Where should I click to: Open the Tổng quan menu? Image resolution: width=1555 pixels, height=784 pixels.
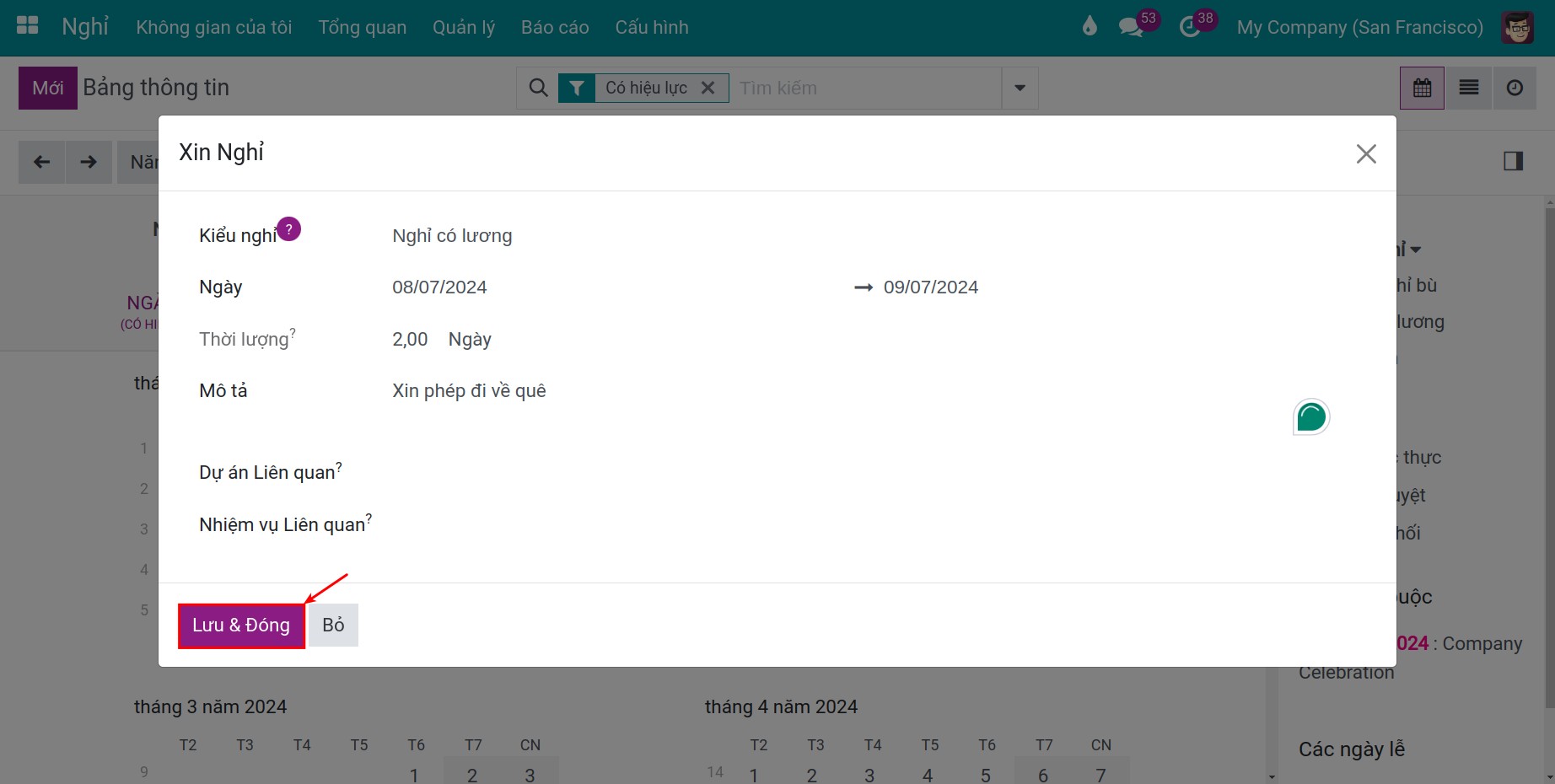[x=363, y=28]
